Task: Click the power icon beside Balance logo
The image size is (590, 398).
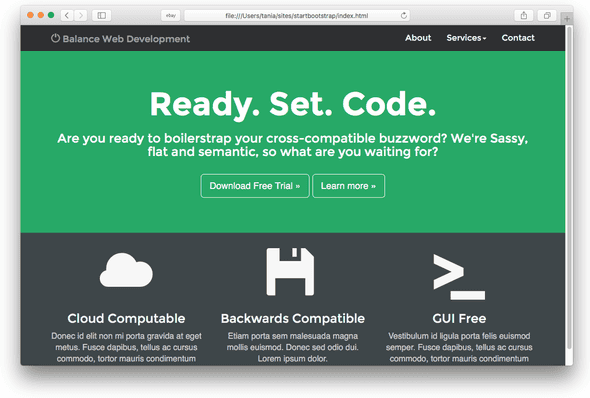Action: [x=55, y=38]
